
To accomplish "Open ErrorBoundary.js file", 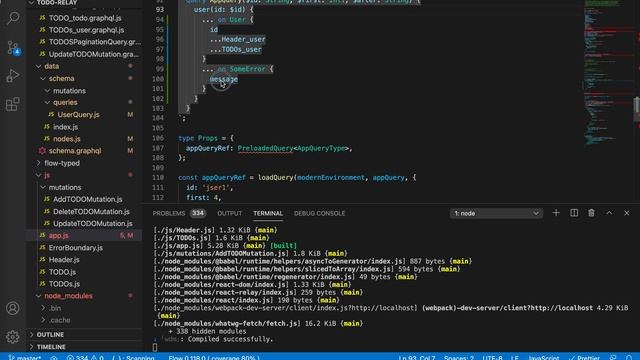I will tap(76, 248).
